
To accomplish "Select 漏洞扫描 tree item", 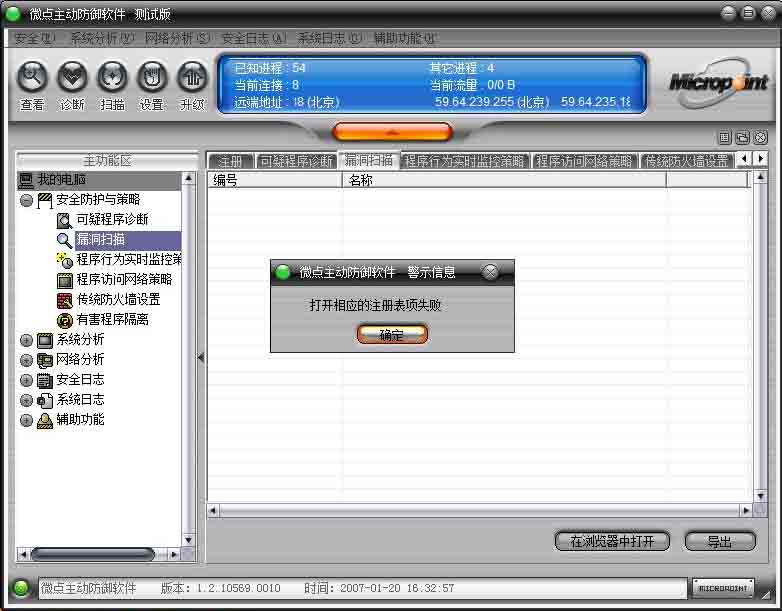I will 100,239.
